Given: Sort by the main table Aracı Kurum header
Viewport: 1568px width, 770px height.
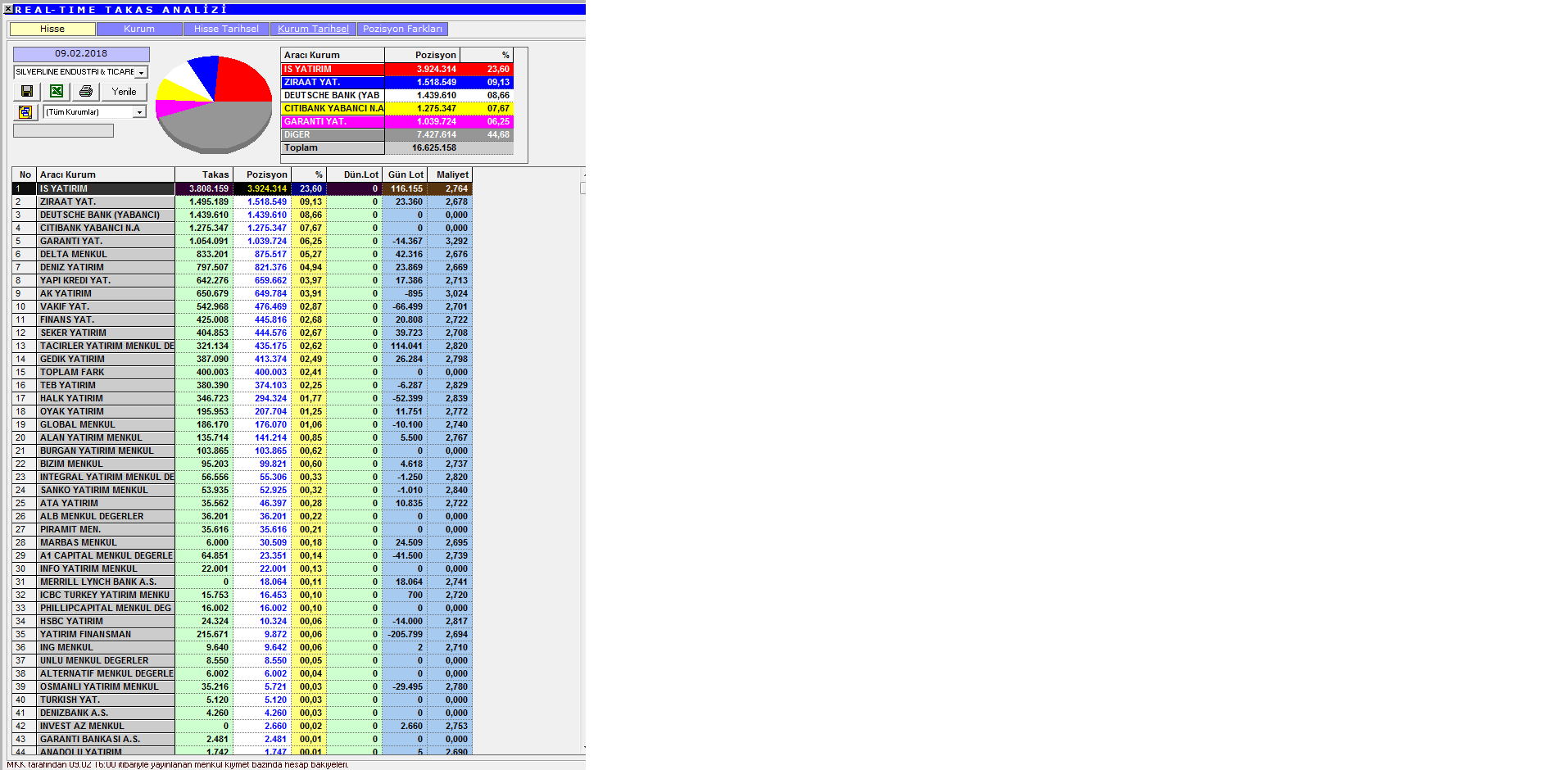Looking at the screenshot, I should point(106,174).
